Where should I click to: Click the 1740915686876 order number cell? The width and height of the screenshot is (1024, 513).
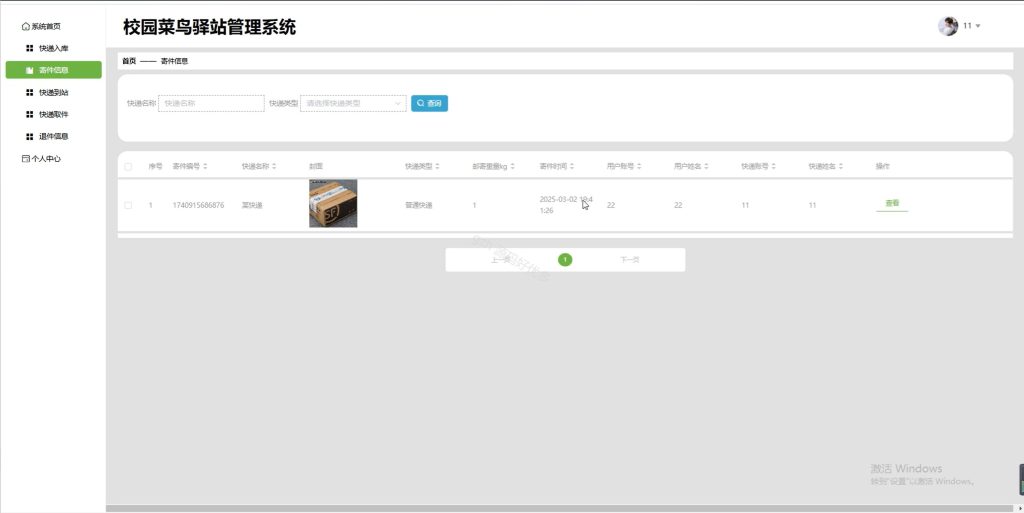pos(199,205)
